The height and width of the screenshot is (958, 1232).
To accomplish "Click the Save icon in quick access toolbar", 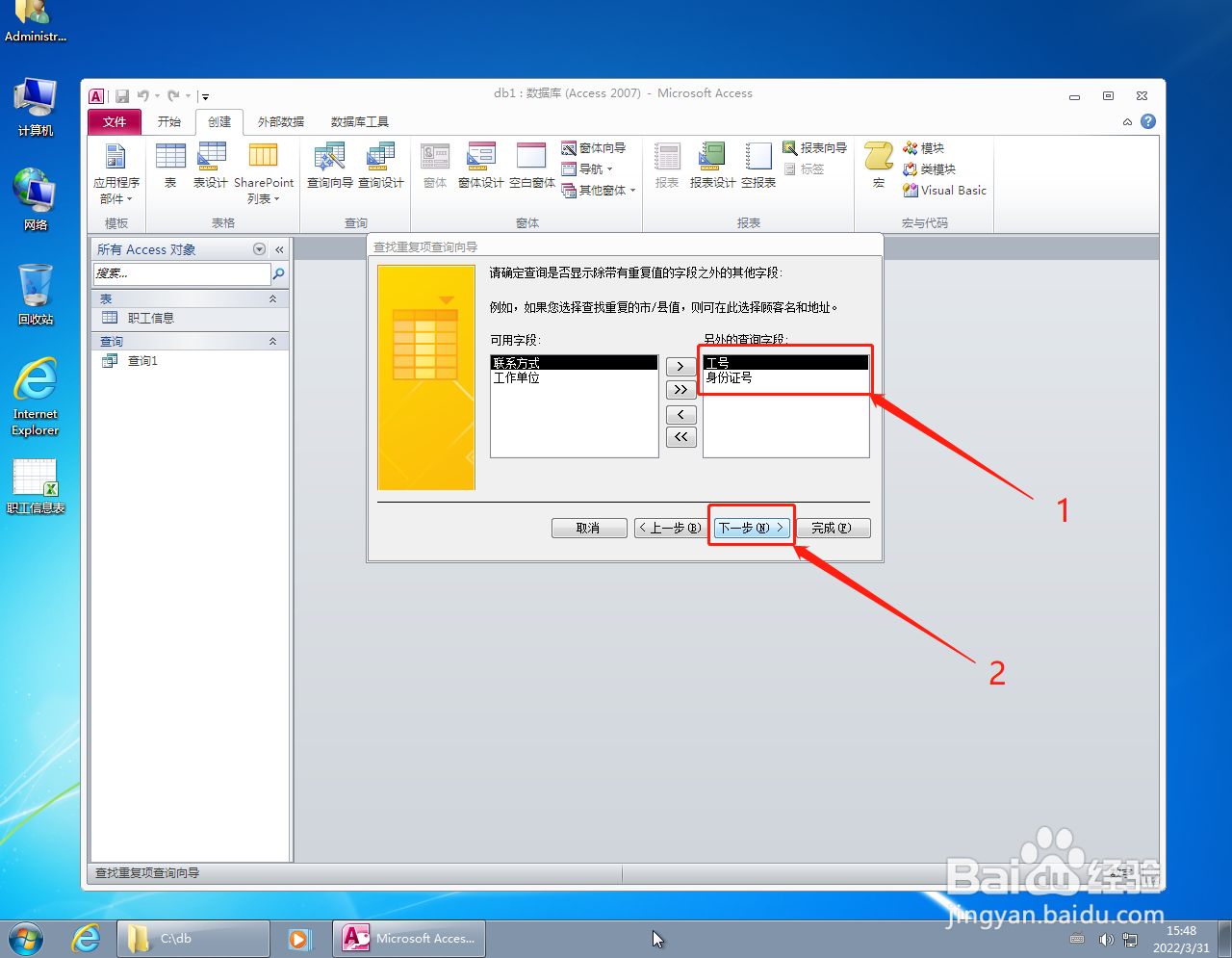I will tap(122, 96).
